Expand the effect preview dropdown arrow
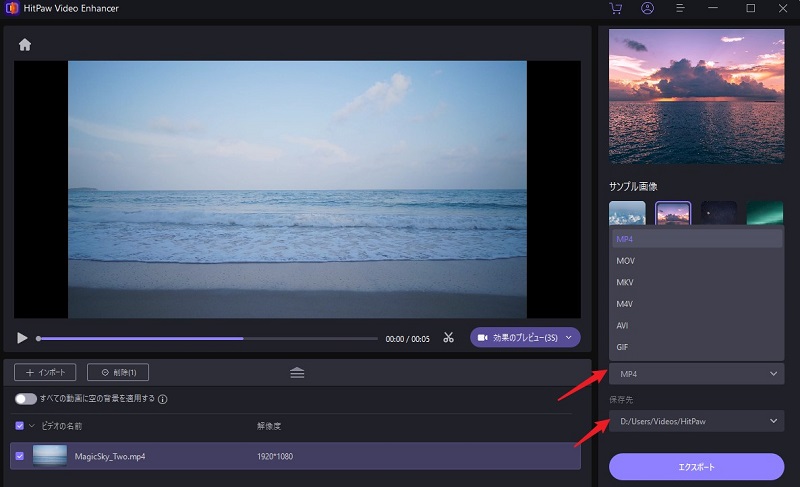The height and width of the screenshot is (487, 800). (x=569, y=338)
